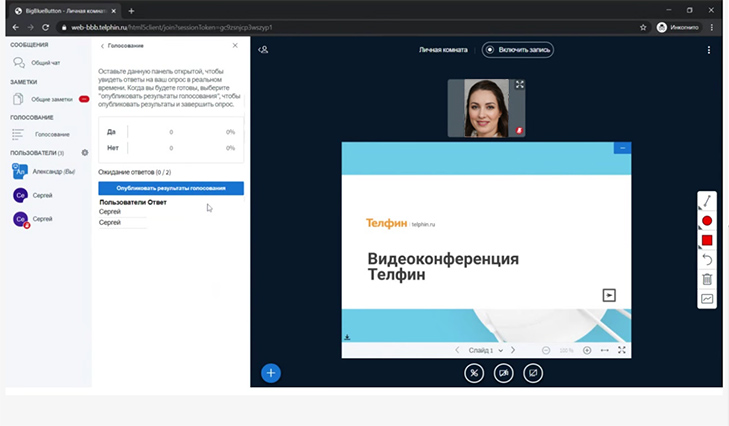This screenshot has height=426, width=729.
Task: Open the three-dot options menu in conference
Action: tap(709, 50)
